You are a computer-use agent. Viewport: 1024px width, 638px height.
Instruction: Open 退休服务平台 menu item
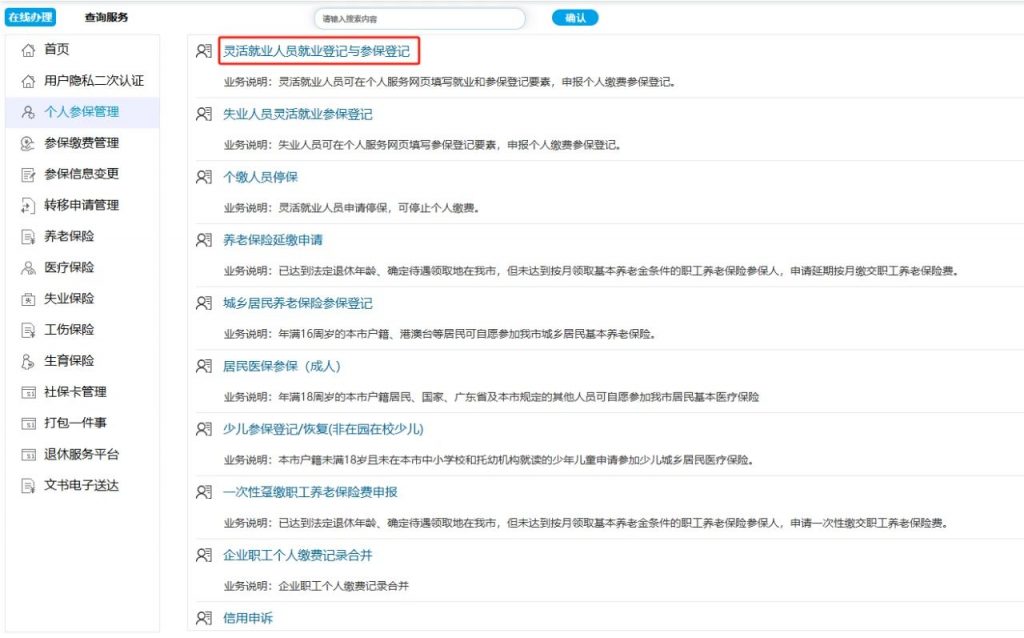pos(82,455)
